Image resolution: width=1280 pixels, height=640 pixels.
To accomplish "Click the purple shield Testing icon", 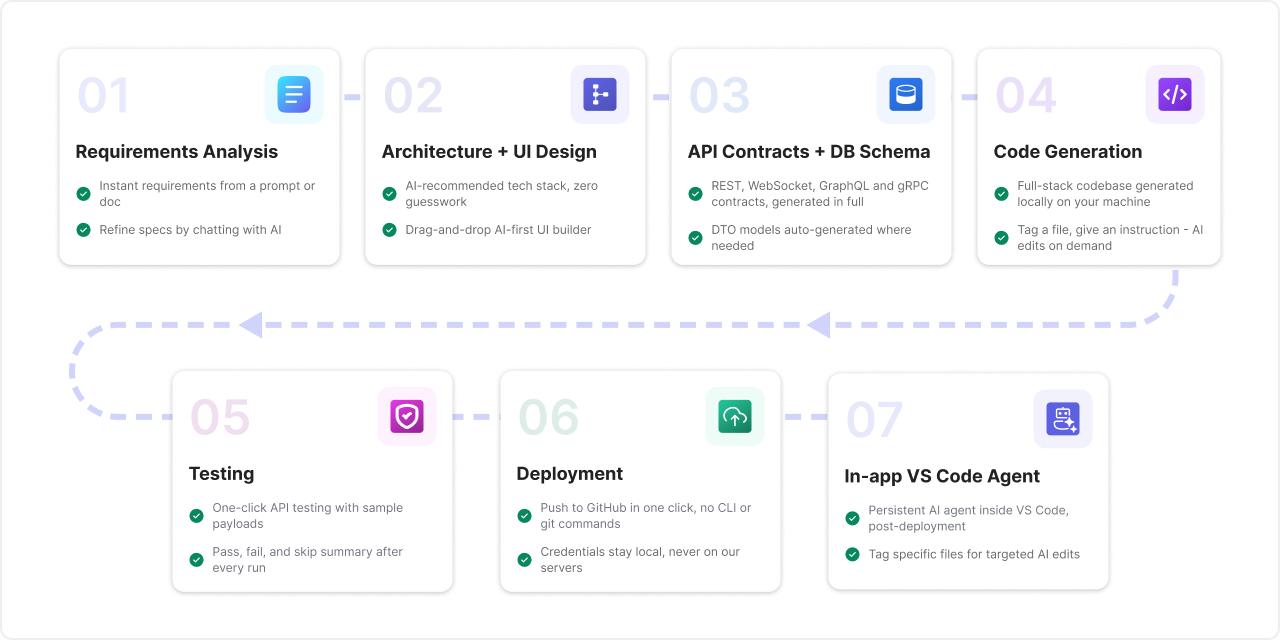I will tap(407, 416).
